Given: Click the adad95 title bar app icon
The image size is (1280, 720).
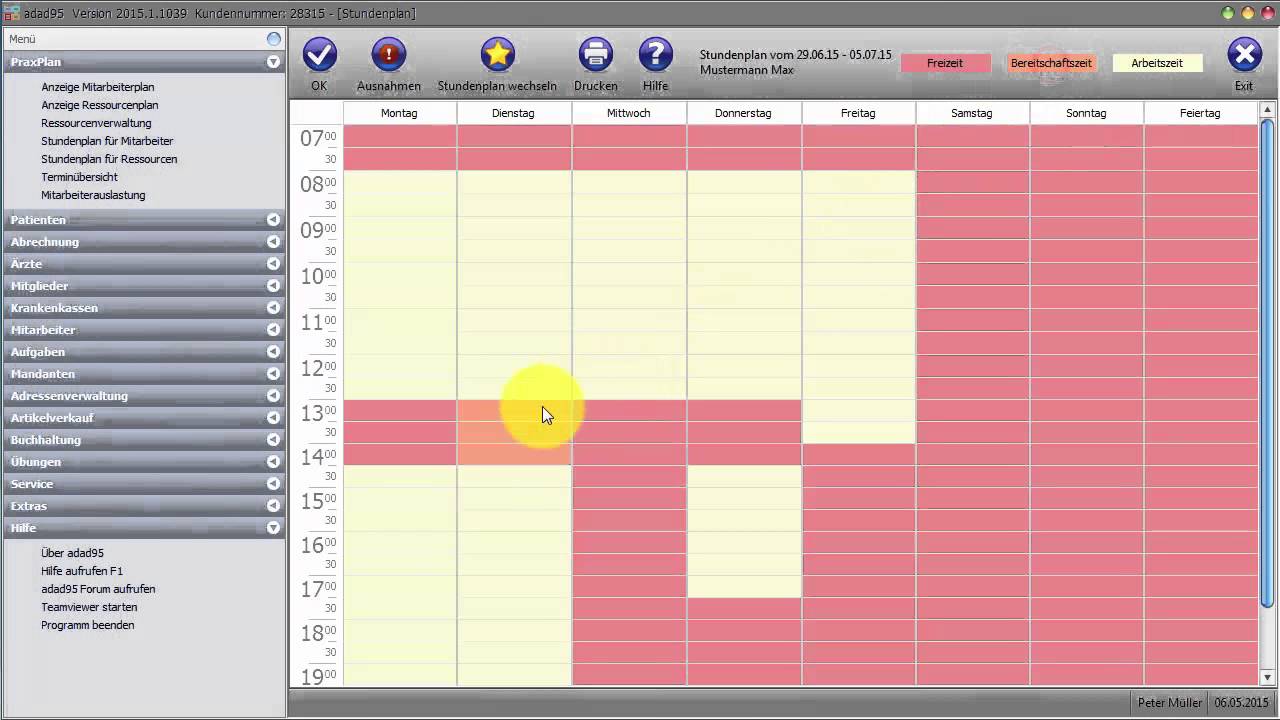Looking at the screenshot, I should [x=12, y=13].
